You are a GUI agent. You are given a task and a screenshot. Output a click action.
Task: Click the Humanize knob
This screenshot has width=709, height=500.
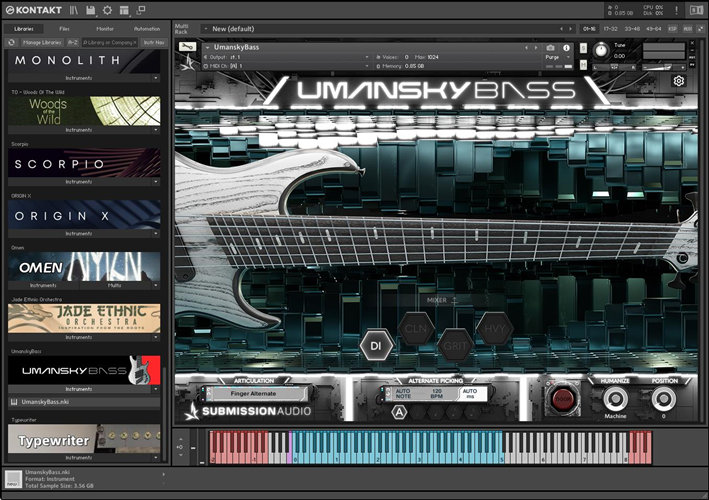(x=617, y=398)
